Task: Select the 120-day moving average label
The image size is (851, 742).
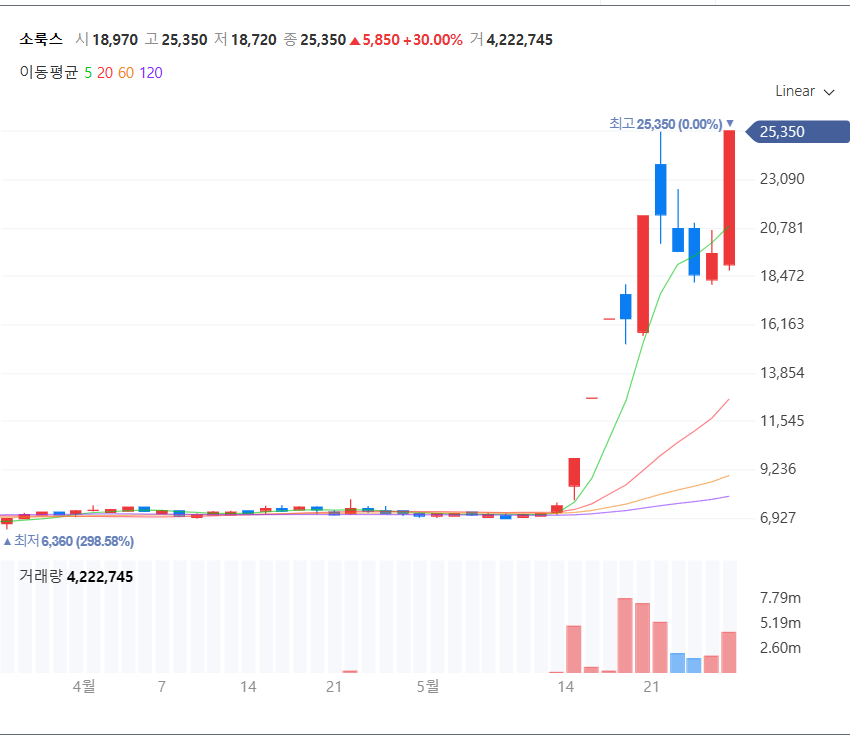Action: pos(151,73)
